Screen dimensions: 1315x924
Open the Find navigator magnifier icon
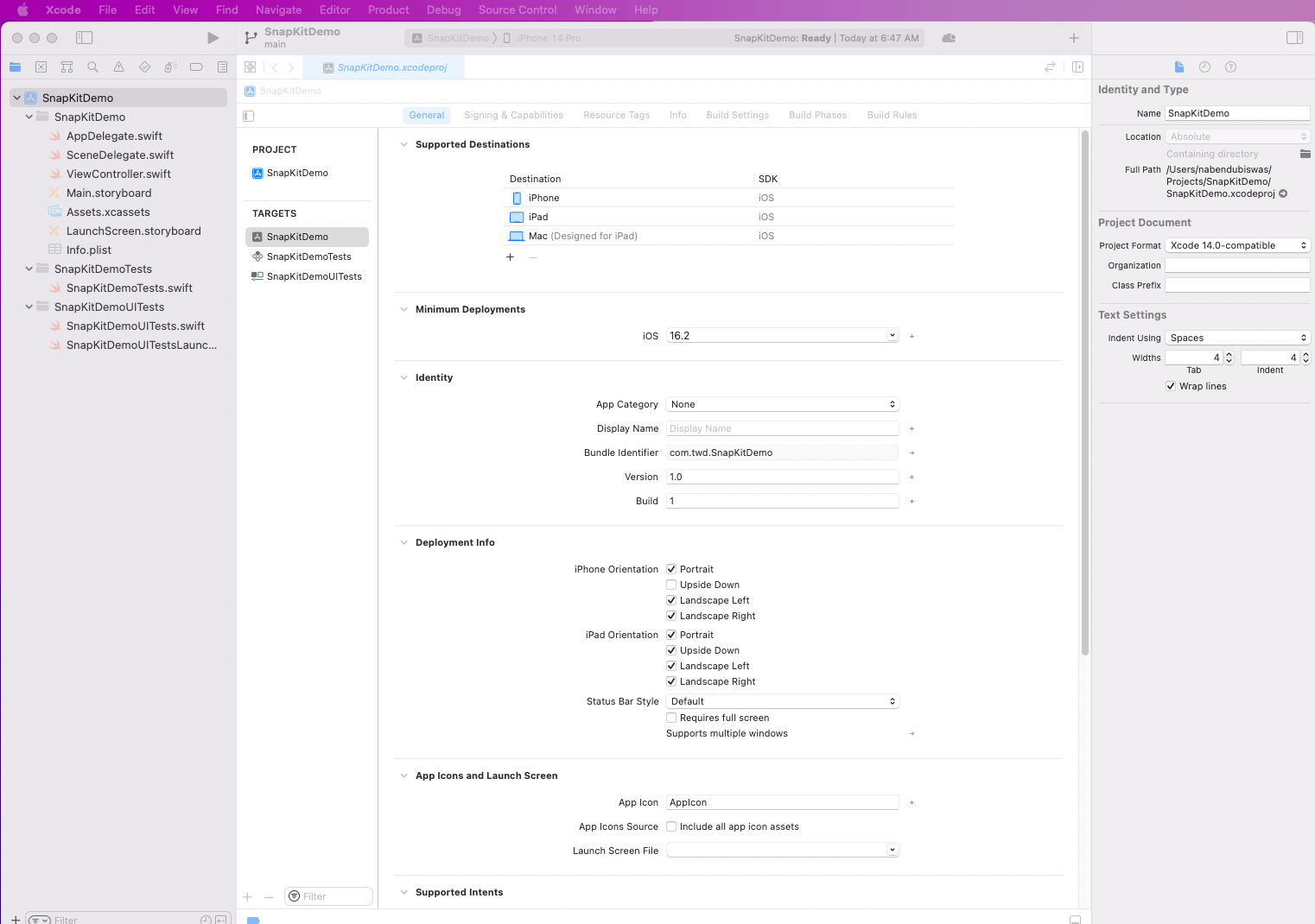tap(92, 67)
